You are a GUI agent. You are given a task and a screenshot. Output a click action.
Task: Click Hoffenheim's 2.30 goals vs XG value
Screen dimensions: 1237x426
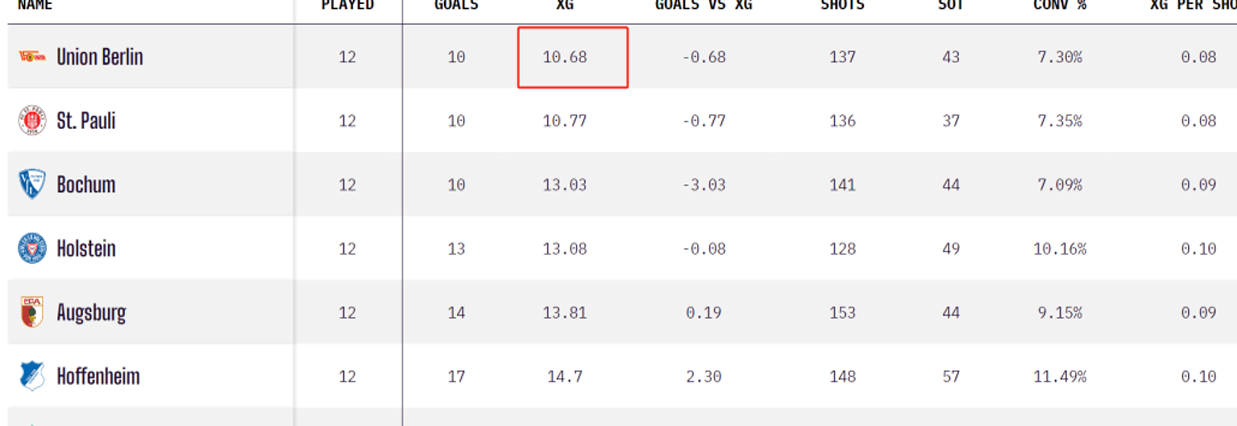coord(704,377)
